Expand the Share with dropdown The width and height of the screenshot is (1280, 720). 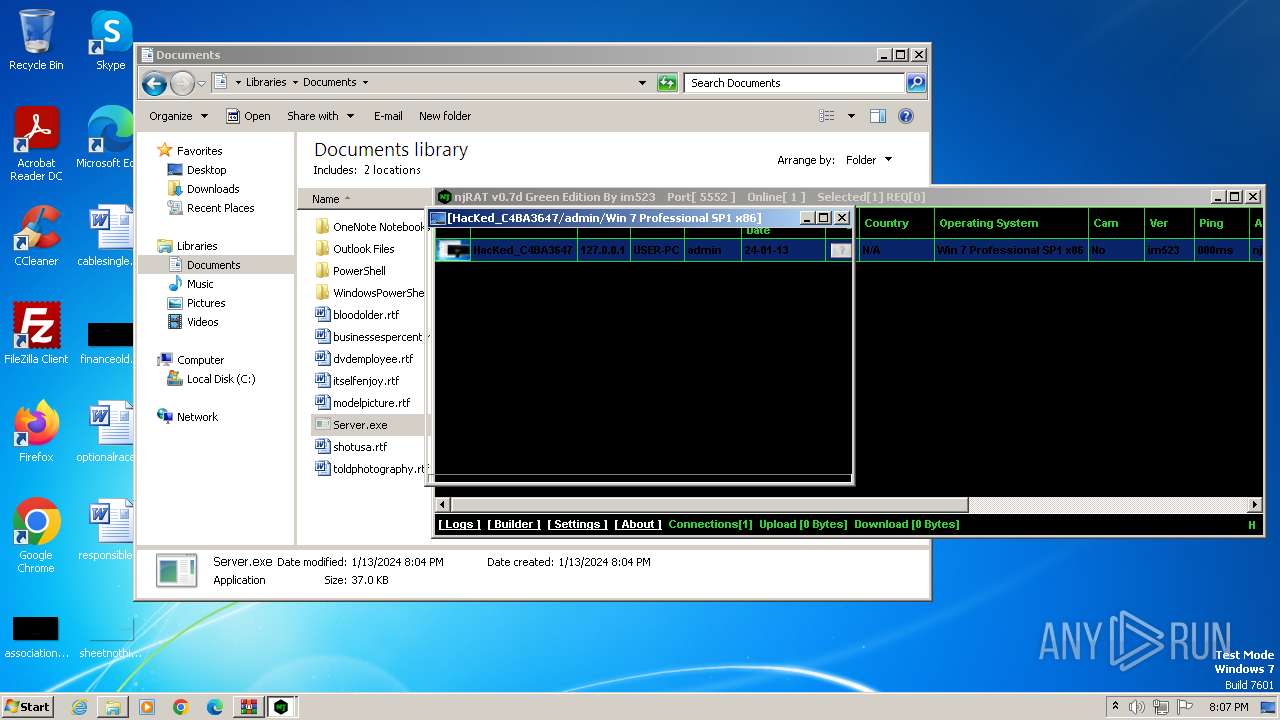pyautogui.click(x=320, y=116)
